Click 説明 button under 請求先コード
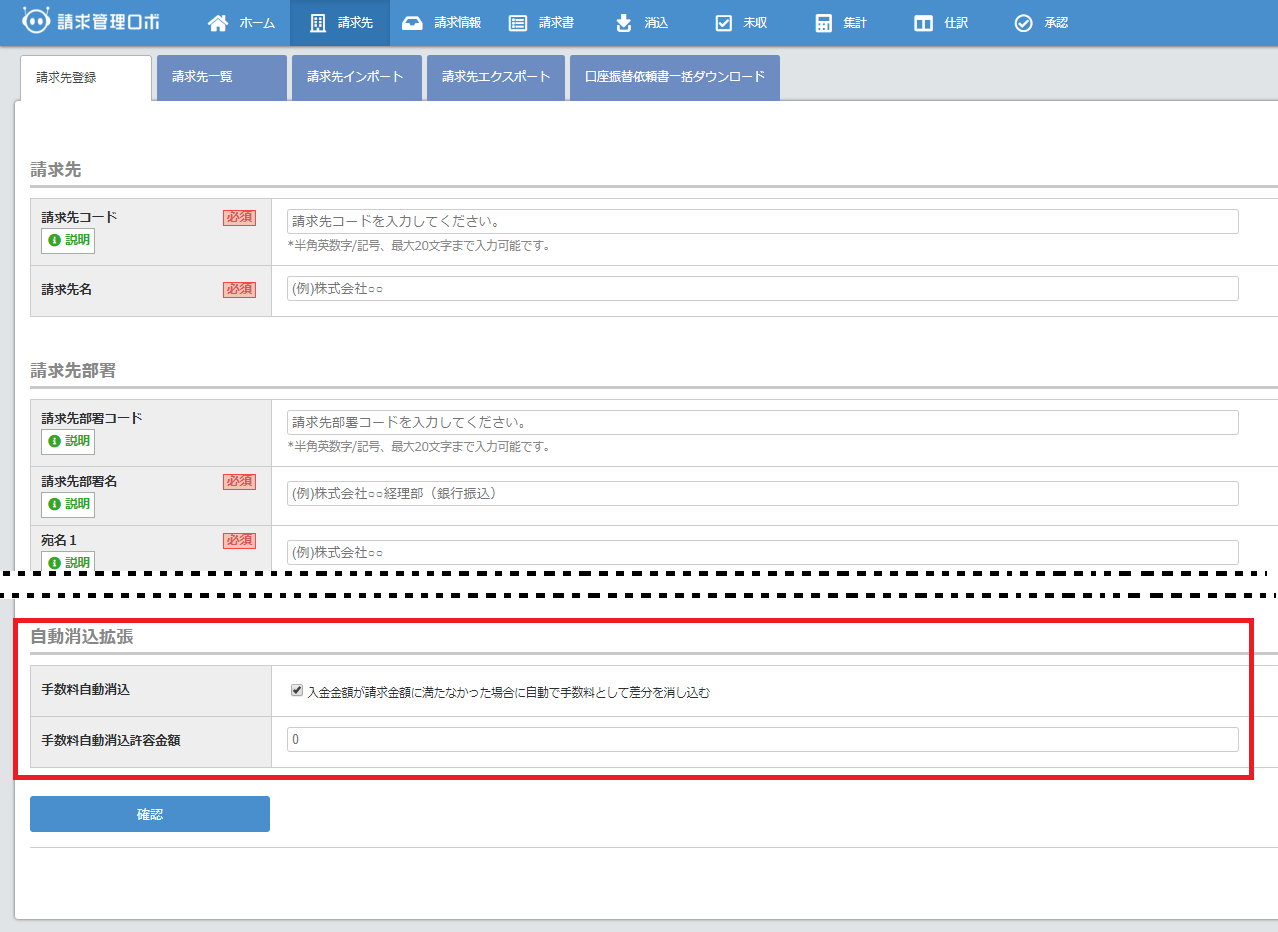This screenshot has width=1278, height=932. [x=68, y=240]
